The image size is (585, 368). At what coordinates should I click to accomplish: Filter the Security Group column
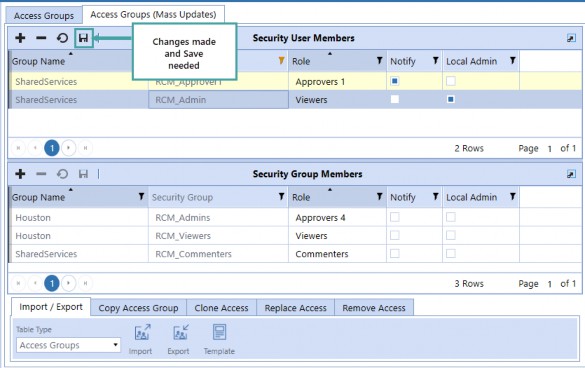(282, 196)
